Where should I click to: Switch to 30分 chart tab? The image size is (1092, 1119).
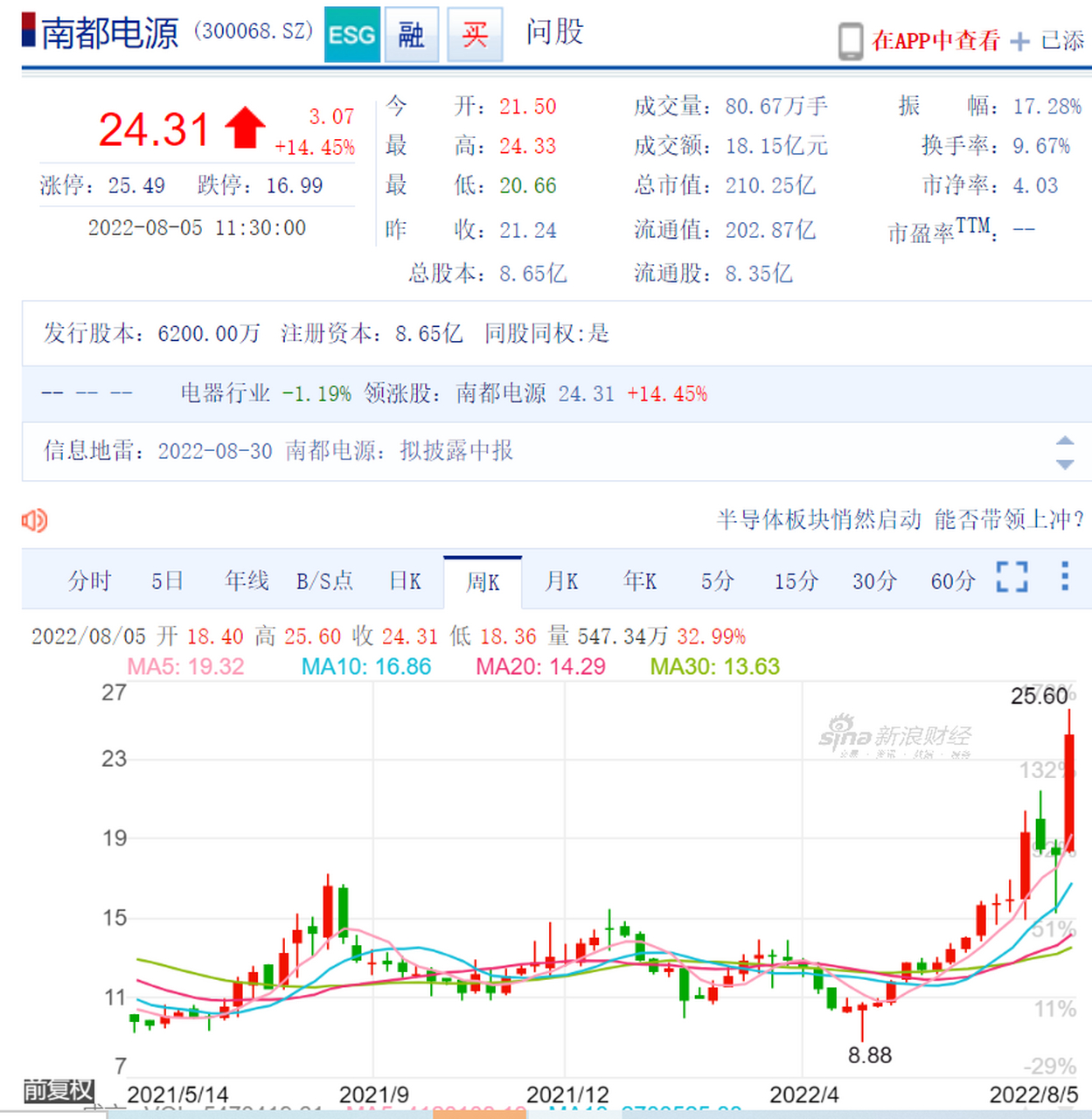pyautogui.click(x=874, y=581)
